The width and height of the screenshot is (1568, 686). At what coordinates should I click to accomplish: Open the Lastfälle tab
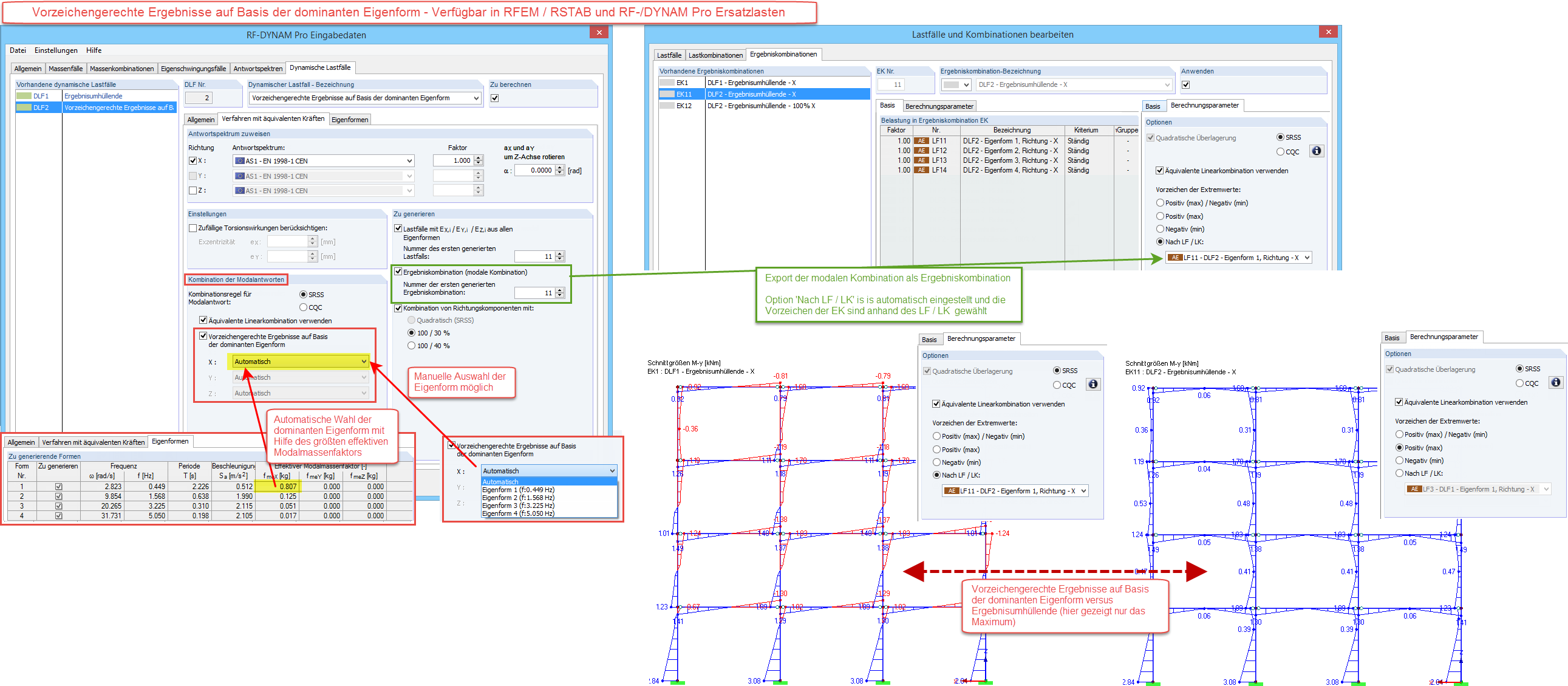pyautogui.click(x=669, y=55)
